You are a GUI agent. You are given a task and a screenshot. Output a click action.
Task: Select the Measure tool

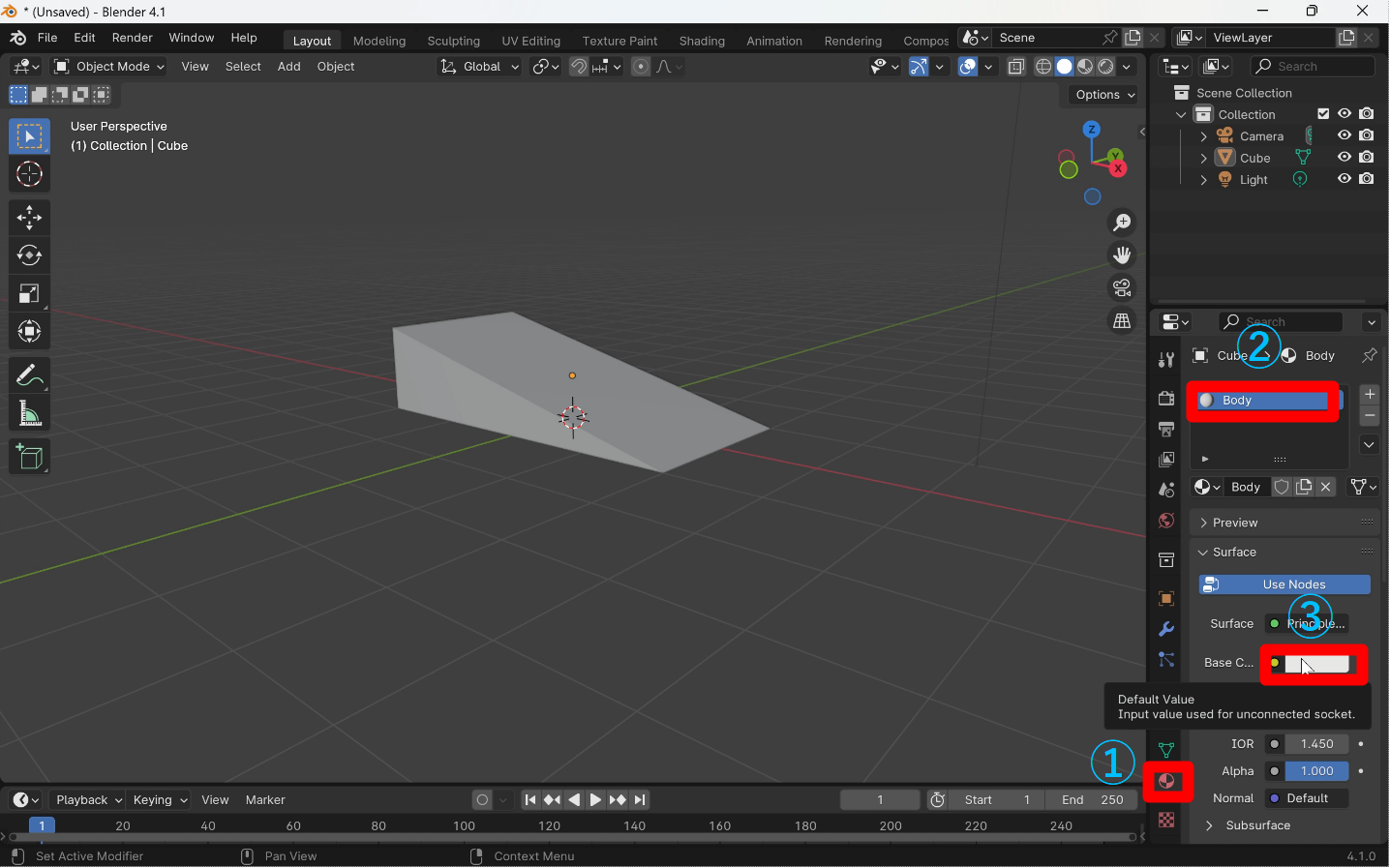(x=29, y=413)
